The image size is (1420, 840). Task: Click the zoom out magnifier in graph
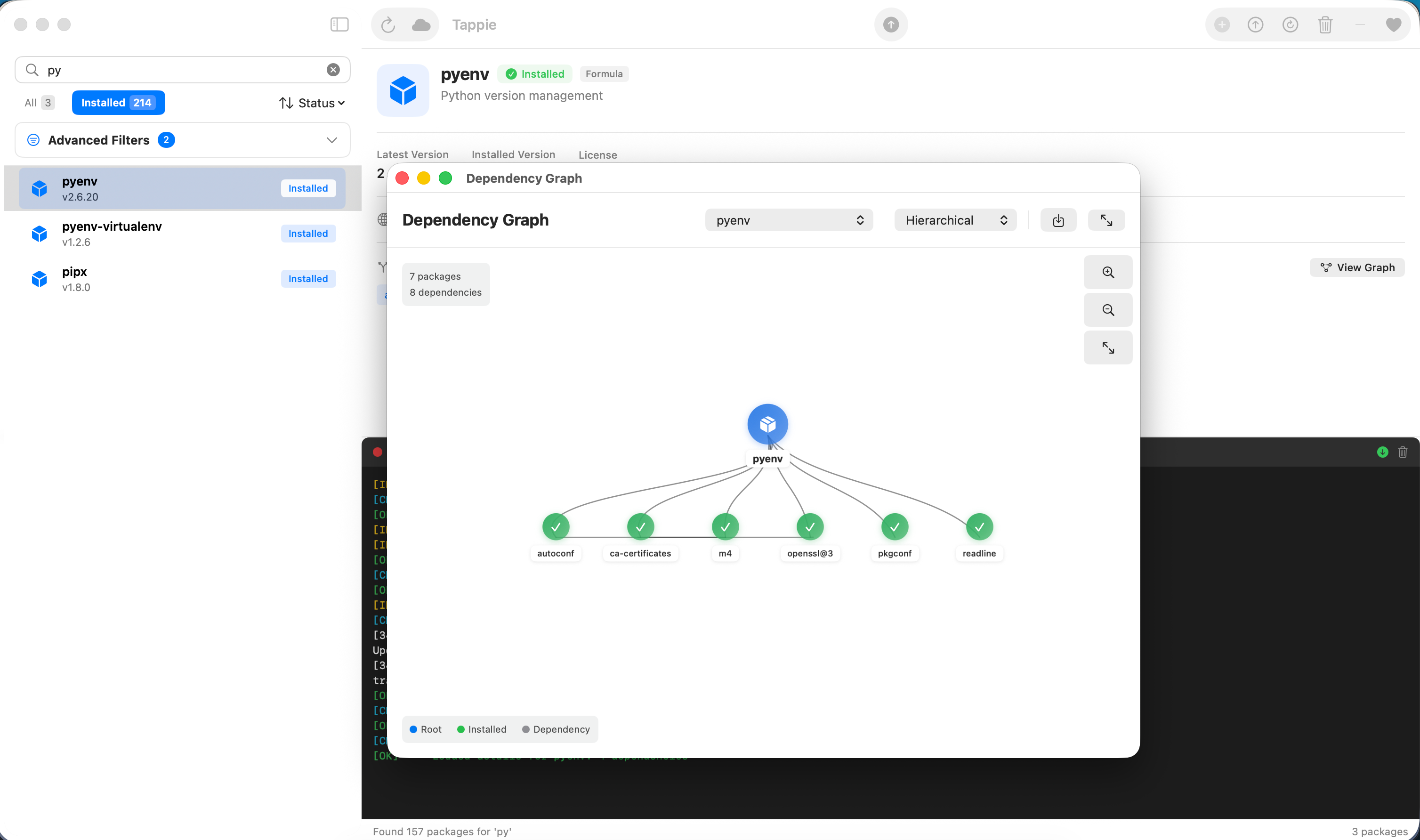1107,310
